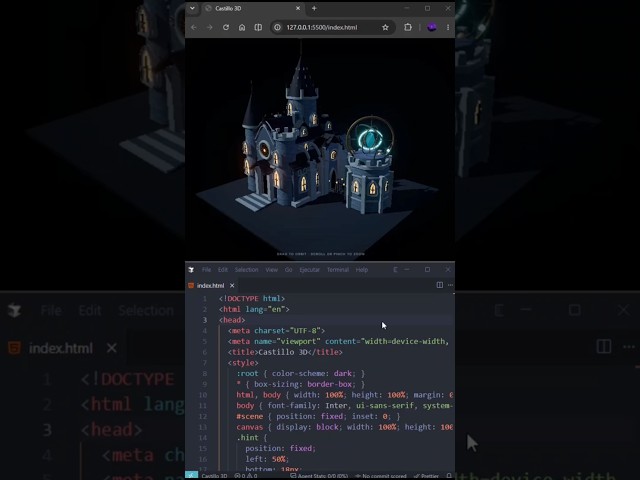Close the index.html editor tab
Image resolution: width=640 pixels, height=480 pixels.
click(x=232, y=286)
